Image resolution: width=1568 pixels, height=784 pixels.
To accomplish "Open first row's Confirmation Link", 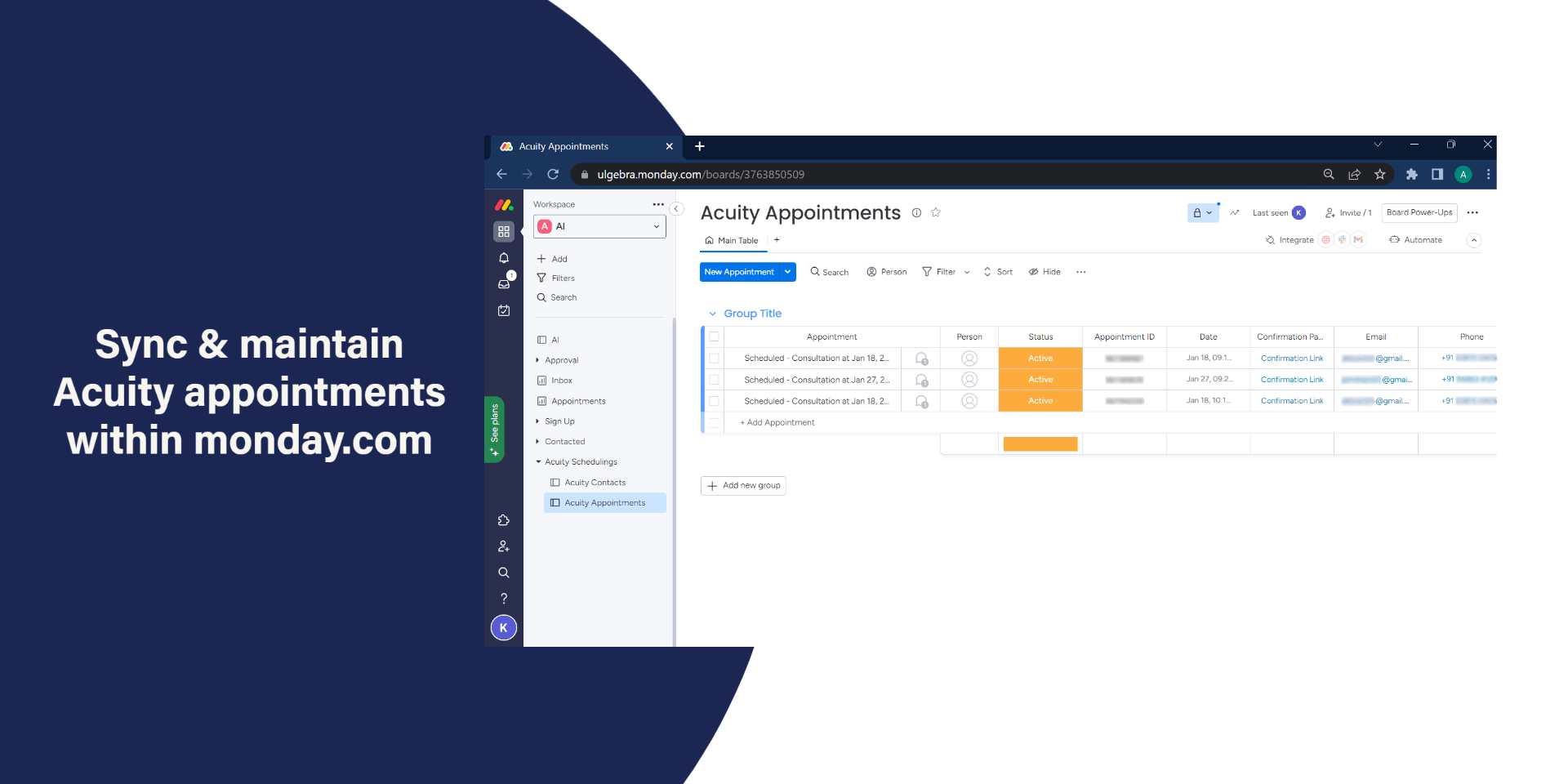I will (1292, 359).
